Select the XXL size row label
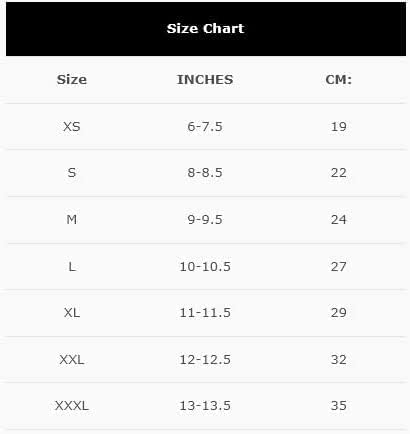 click(x=72, y=360)
